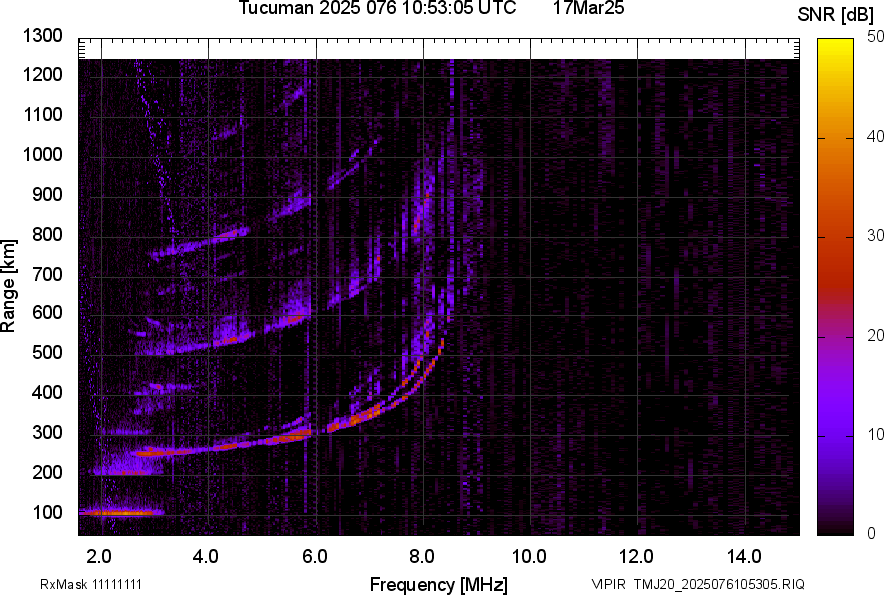Click the 1300 tick label on range axis
The image size is (884, 595).
coord(43,36)
